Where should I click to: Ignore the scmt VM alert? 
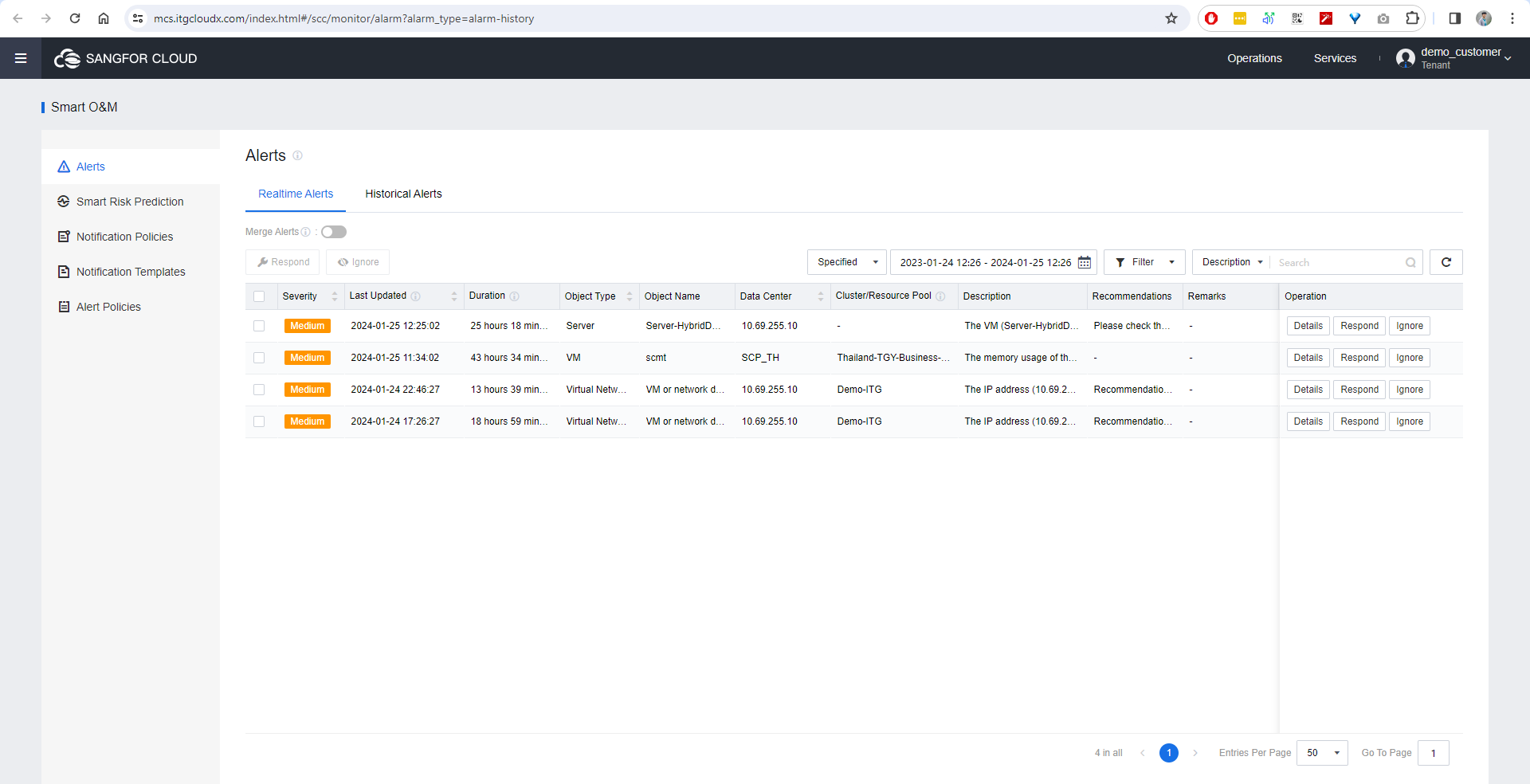[x=1409, y=358]
